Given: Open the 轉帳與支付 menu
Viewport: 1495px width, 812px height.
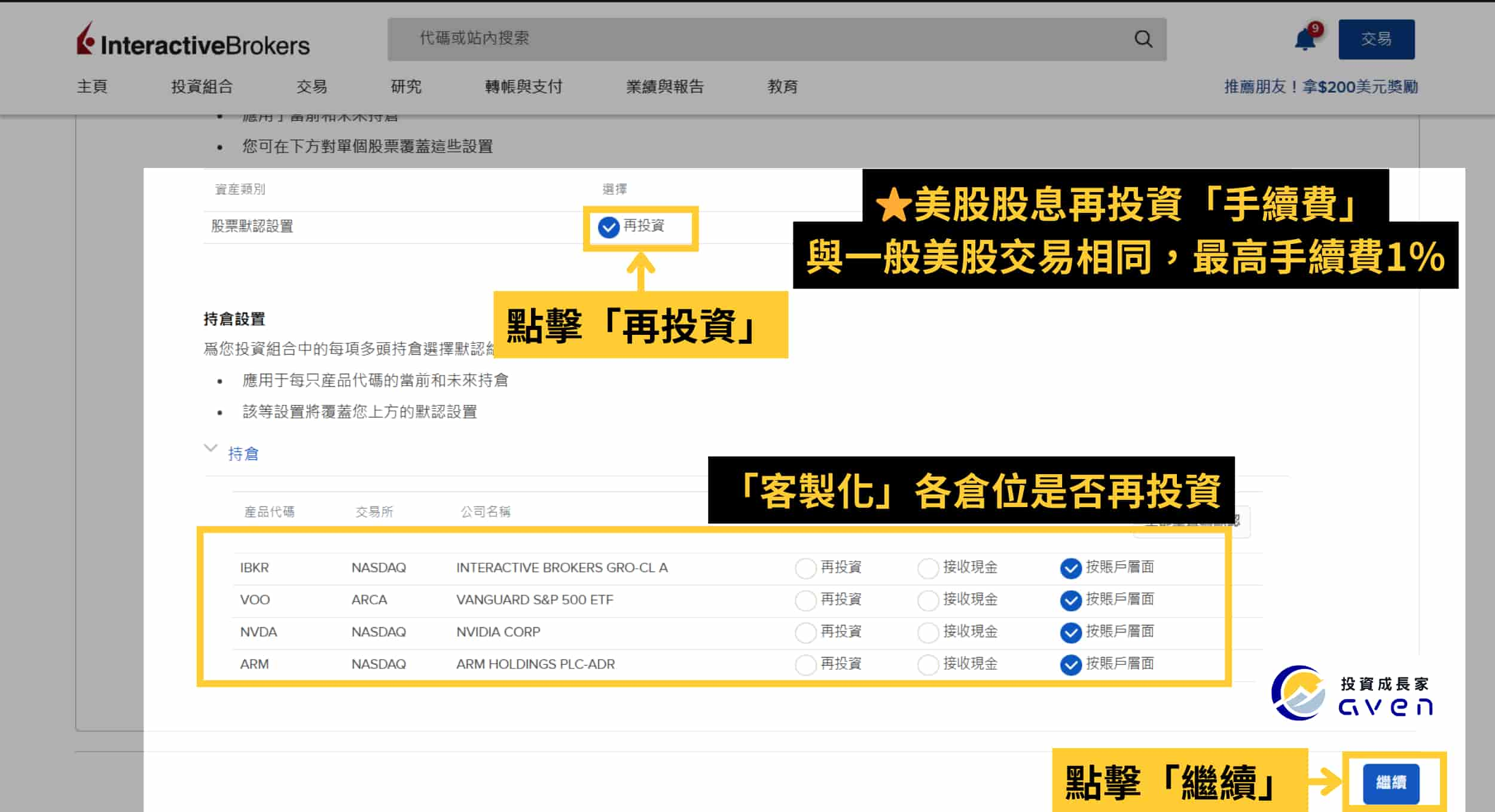Looking at the screenshot, I should click(524, 87).
